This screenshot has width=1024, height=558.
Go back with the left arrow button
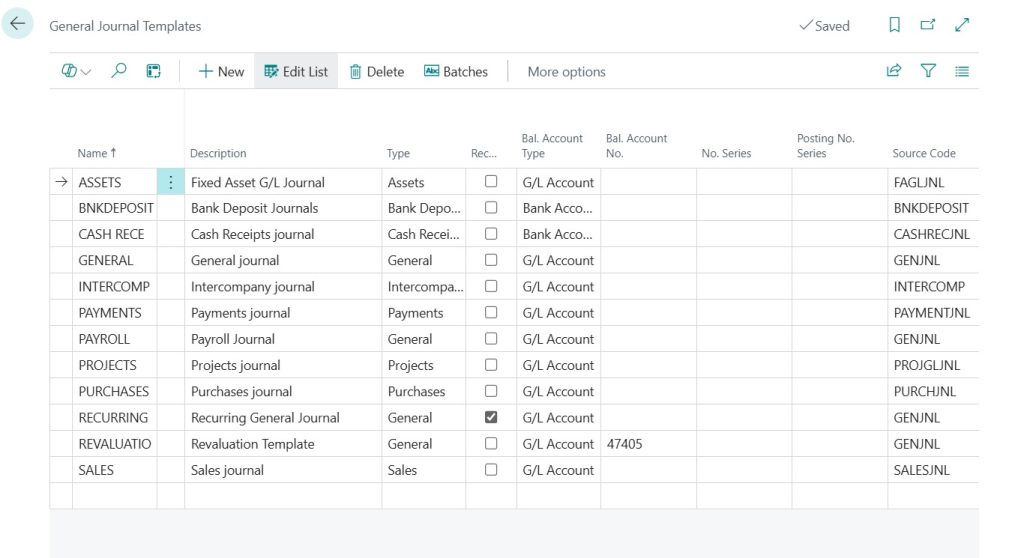pyautogui.click(x=18, y=24)
